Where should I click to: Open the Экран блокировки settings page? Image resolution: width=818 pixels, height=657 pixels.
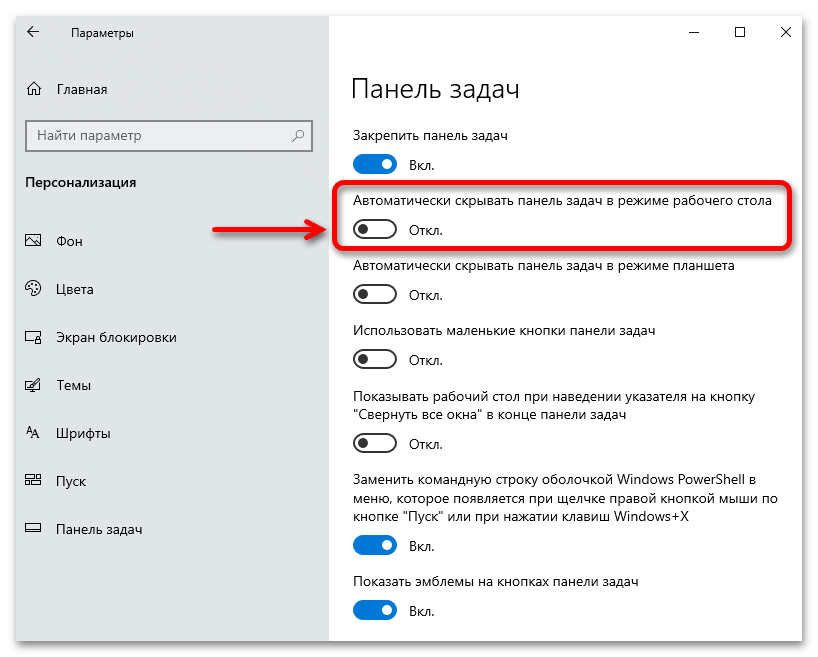116,337
